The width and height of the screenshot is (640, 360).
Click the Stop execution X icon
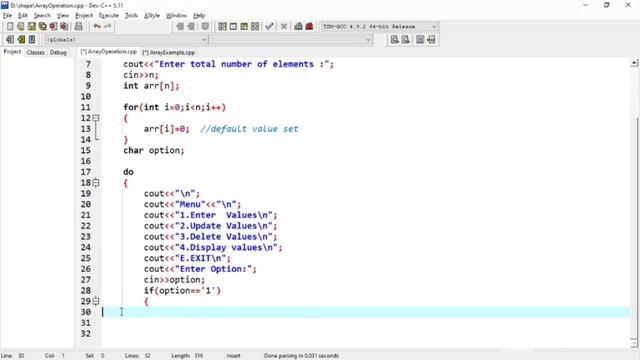point(284,27)
